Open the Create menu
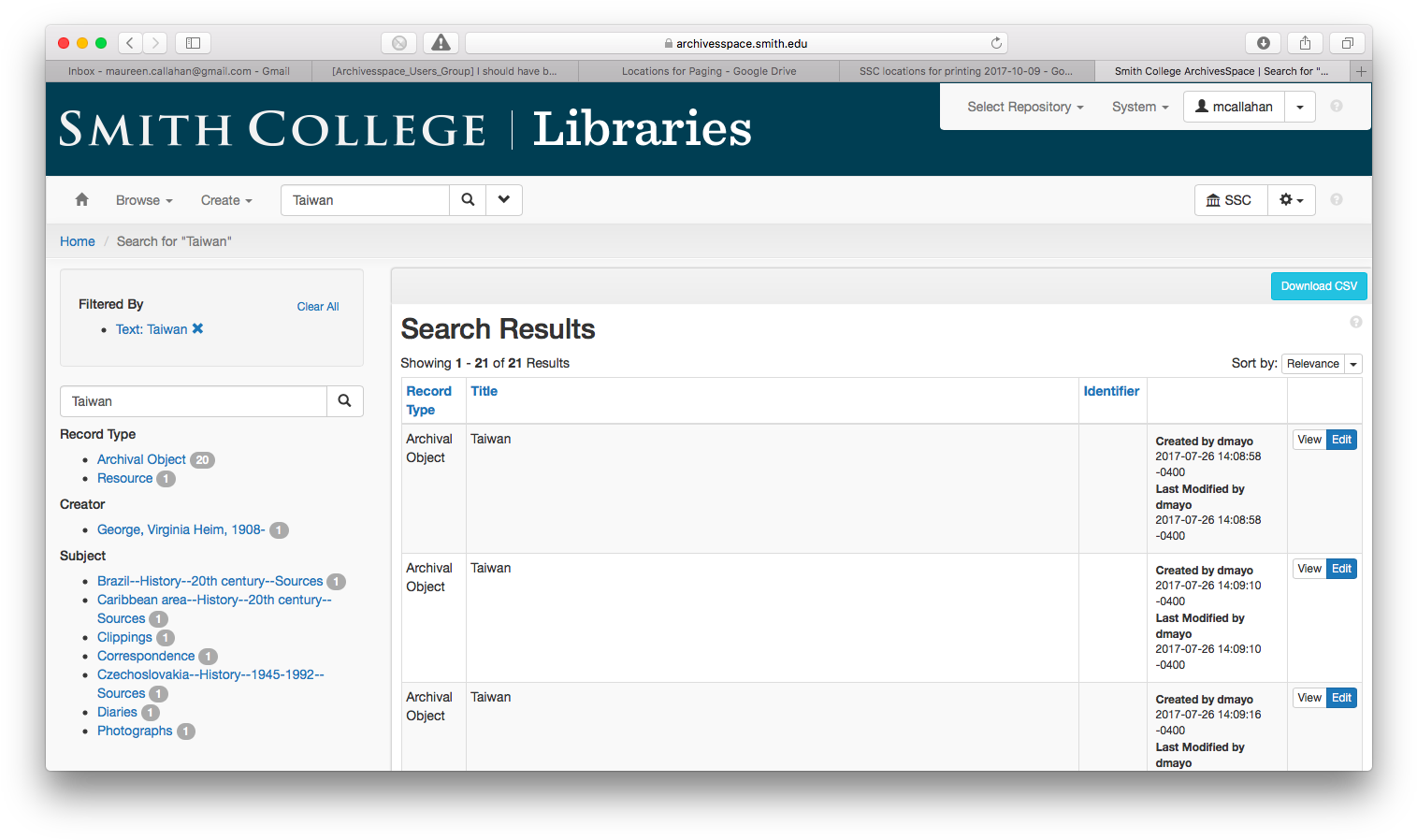Screen dimensions: 1417x840 point(226,200)
